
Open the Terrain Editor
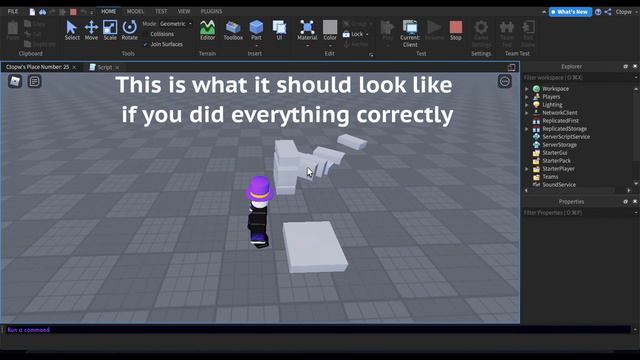pyautogui.click(x=207, y=30)
